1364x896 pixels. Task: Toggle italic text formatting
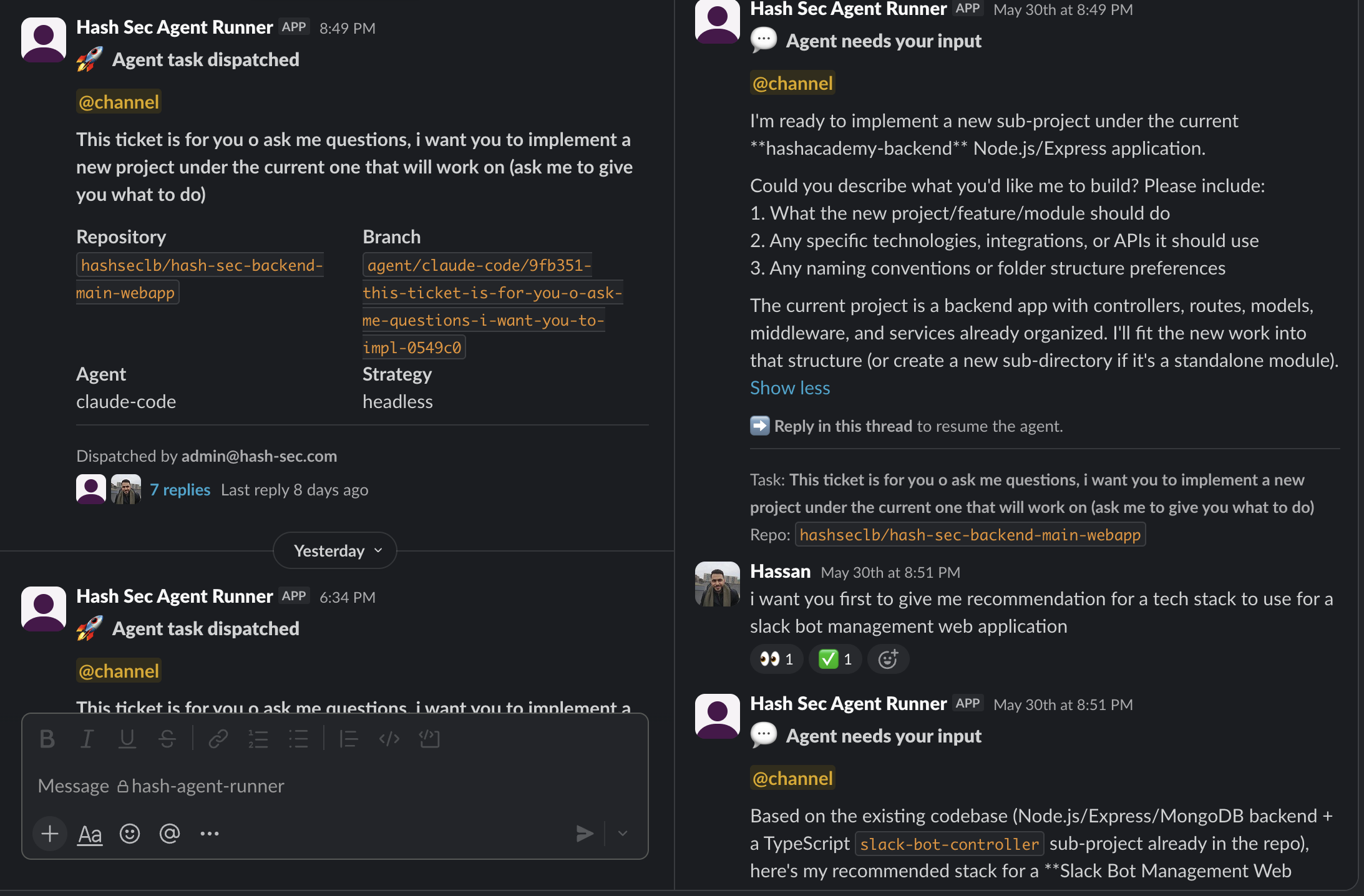tap(87, 739)
